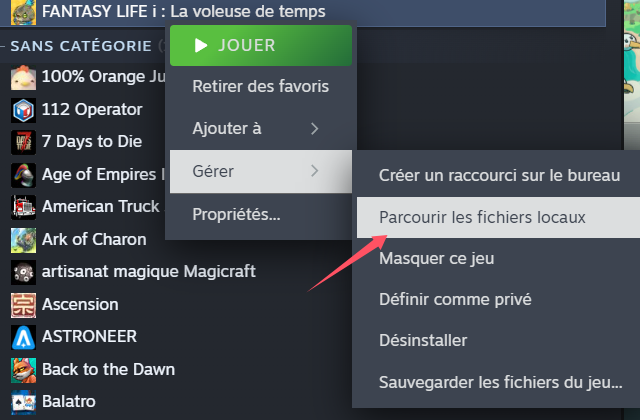Image resolution: width=640 pixels, height=420 pixels.
Task: Click the Age of Empires helmet icon
Action: pyautogui.click(x=23, y=175)
